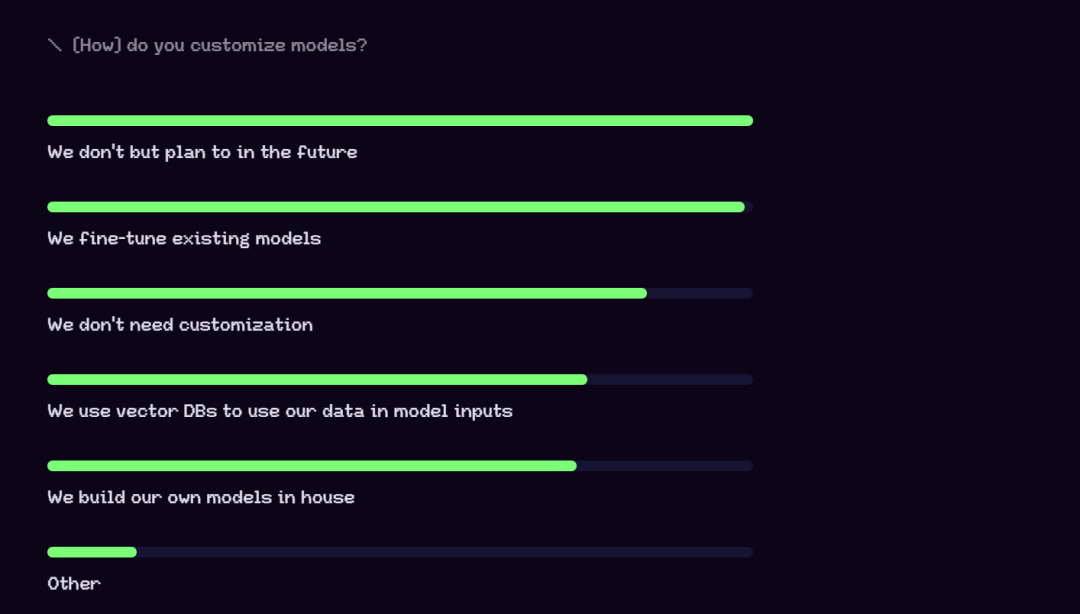Select the 'We fine-tune existing models' label
1080x614 pixels.
[x=184, y=238]
